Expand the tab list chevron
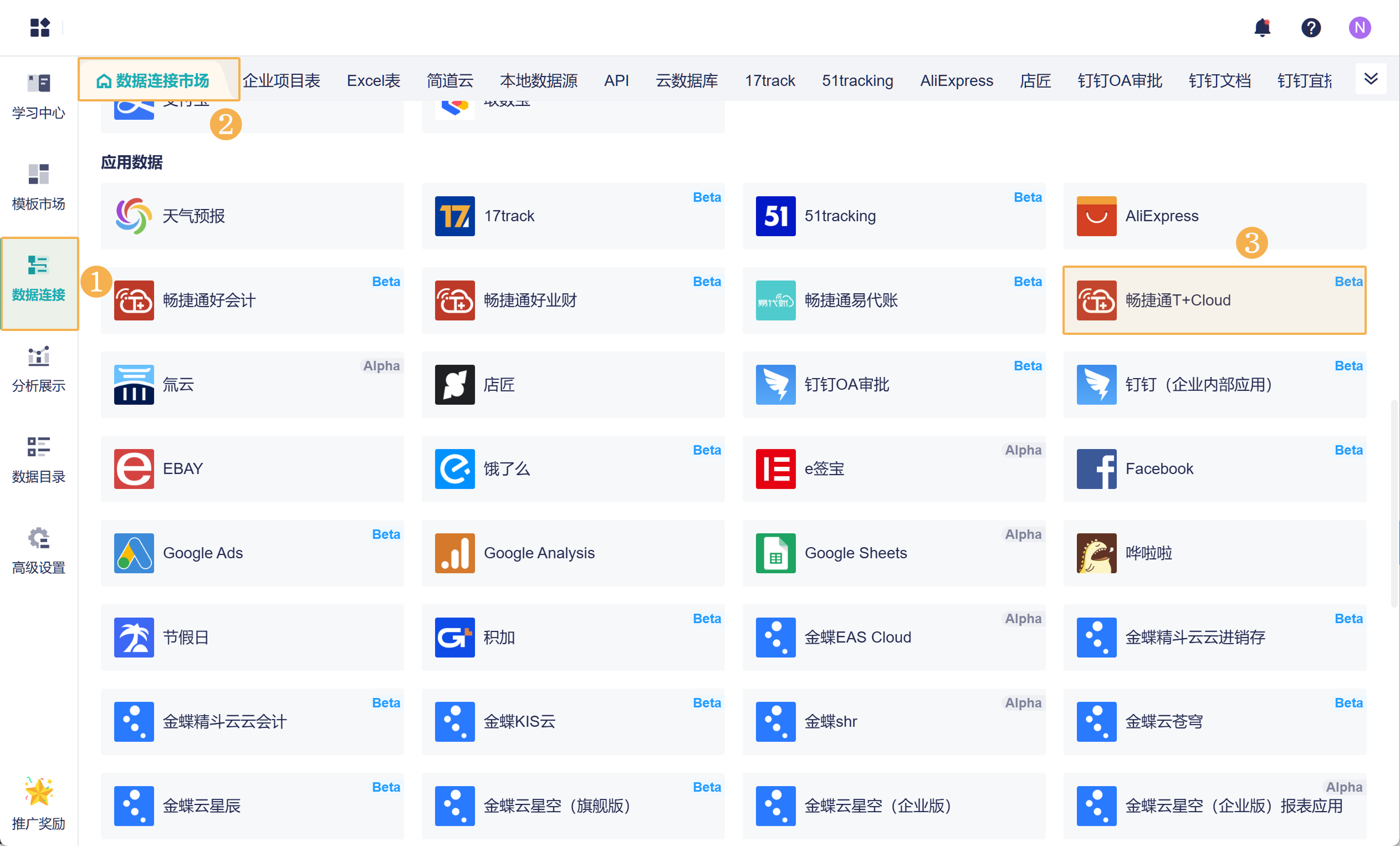The height and width of the screenshot is (846, 1400). pos(1371,79)
